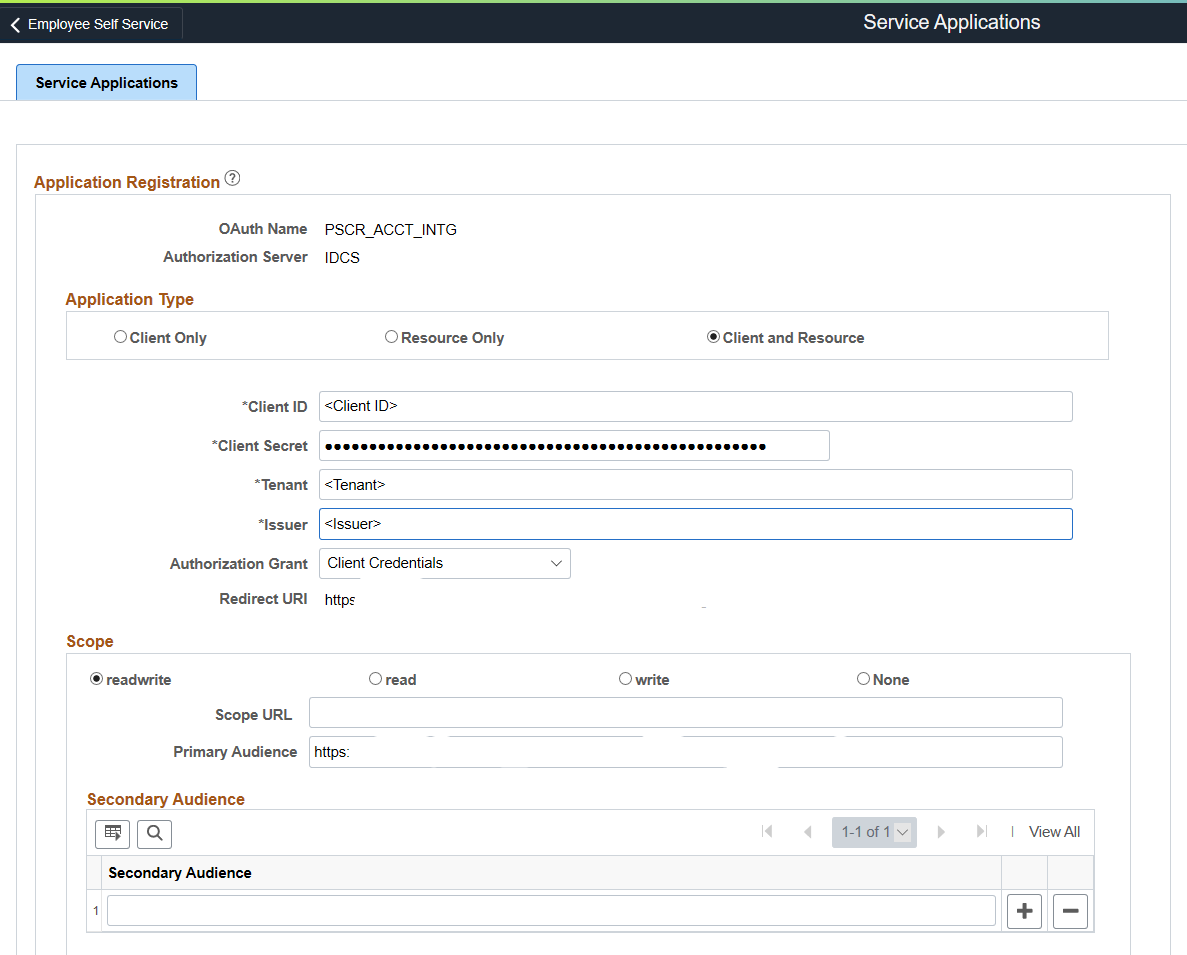Image resolution: width=1187 pixels, height=955 pixels.
Task: Select the Client Only application type
Action: pos(120,337)
